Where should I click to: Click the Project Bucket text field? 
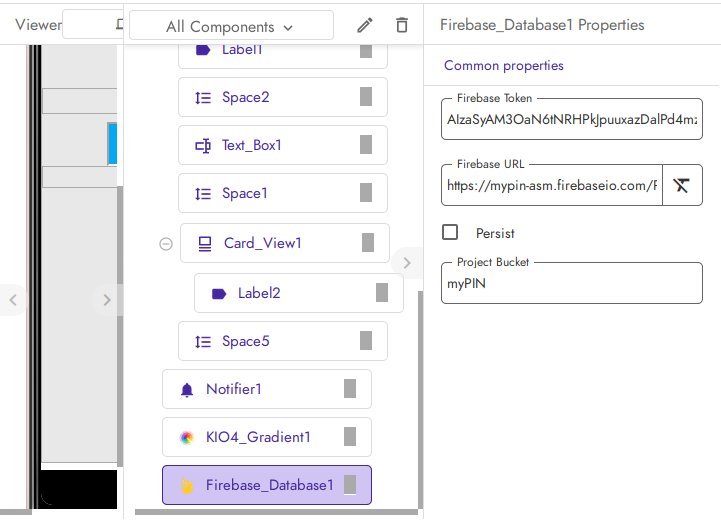[x=571, y=284]
